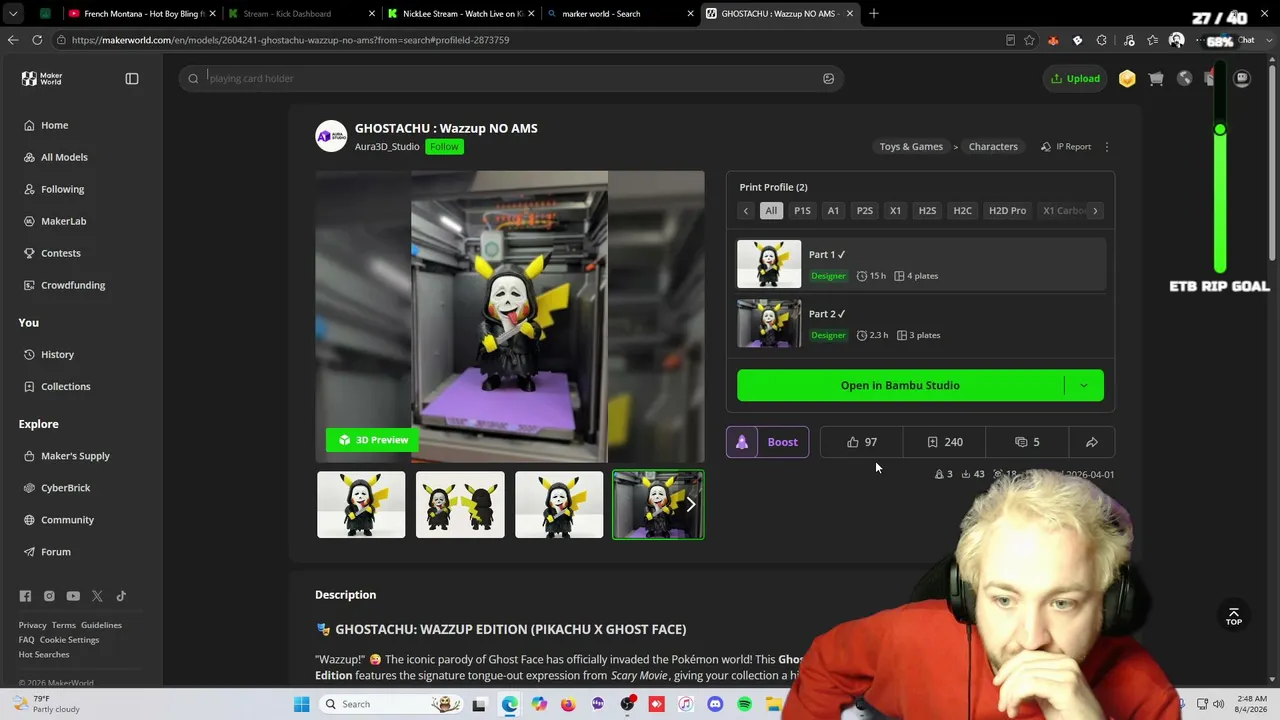
Task: Bookmark the model to a collection (240)
Action: pyautogui.click(x=944, y=442)
